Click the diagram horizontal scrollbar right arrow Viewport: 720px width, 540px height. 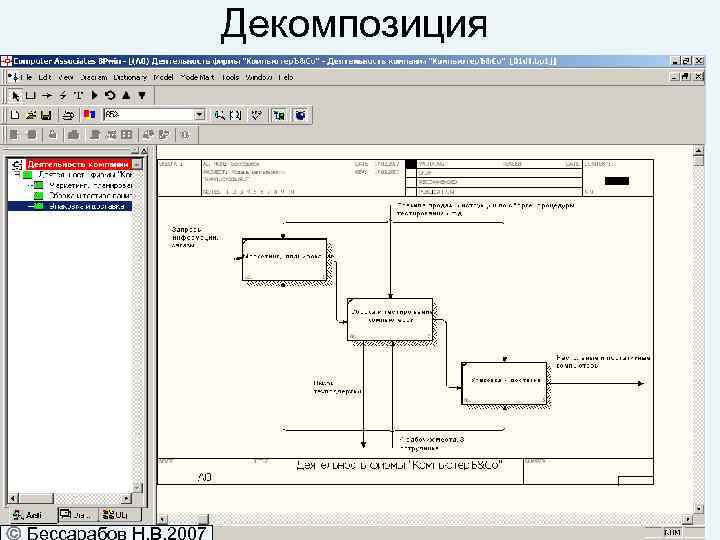[688, 519]
